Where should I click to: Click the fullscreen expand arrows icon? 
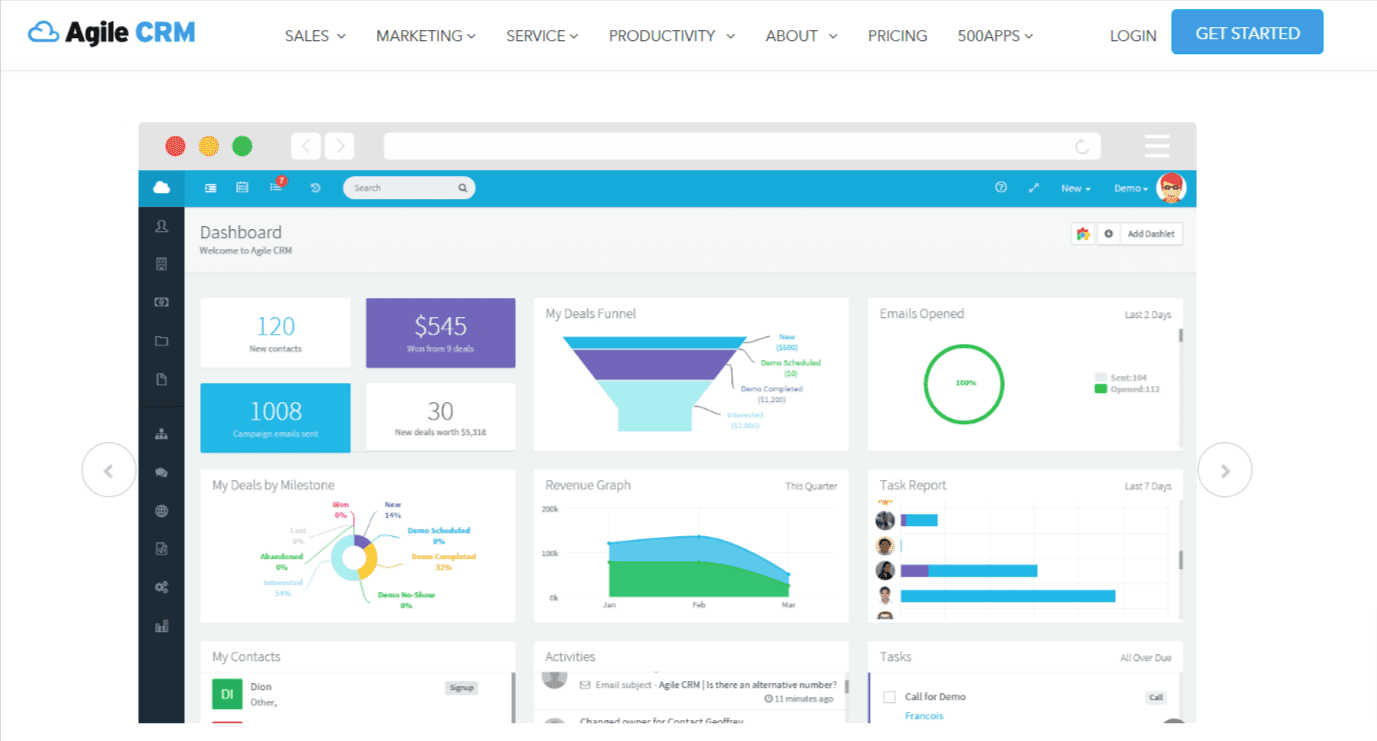coord(1034,188)
